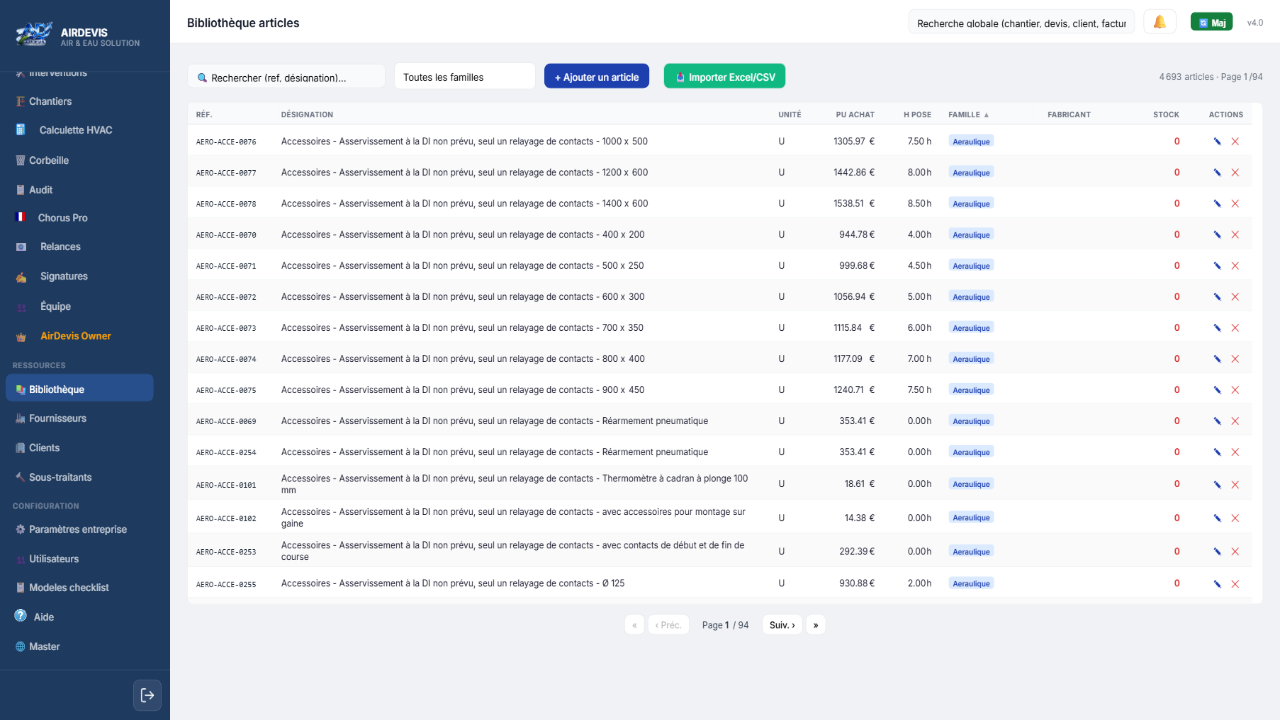Edit article AERO-ACCE-0069 pencil icon
1280x720 pixels.
(x=1217, y=420)
